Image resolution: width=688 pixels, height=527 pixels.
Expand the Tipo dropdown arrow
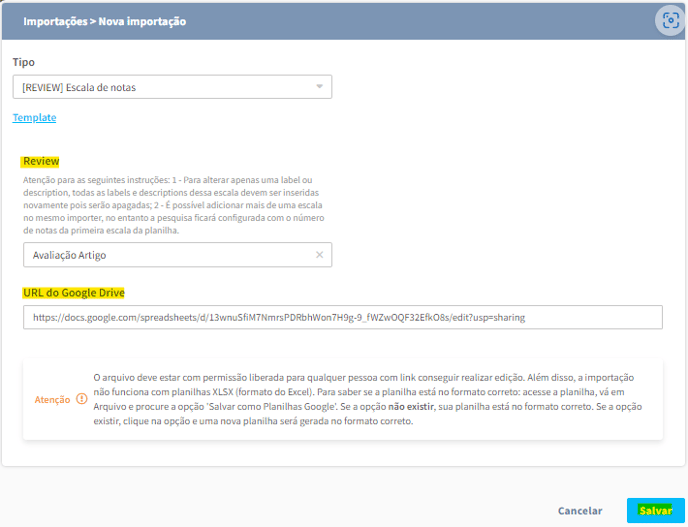pos(319,86)
